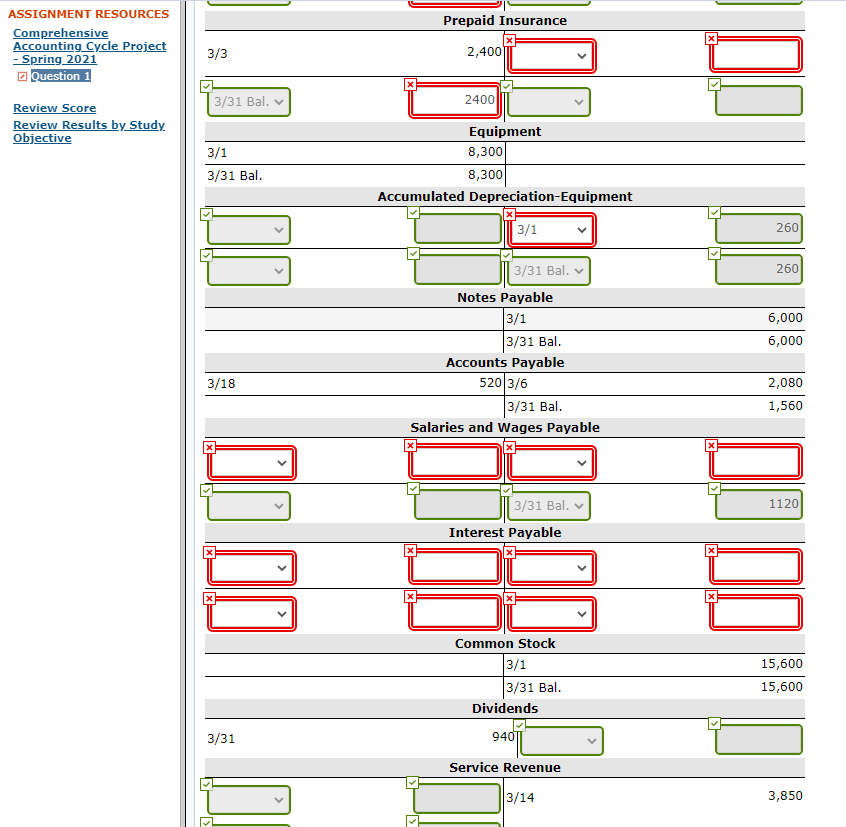The height and width of the screenshot is (827, 846).
Task: Click Interest Payable second row debit amount field
Action: 455,613
